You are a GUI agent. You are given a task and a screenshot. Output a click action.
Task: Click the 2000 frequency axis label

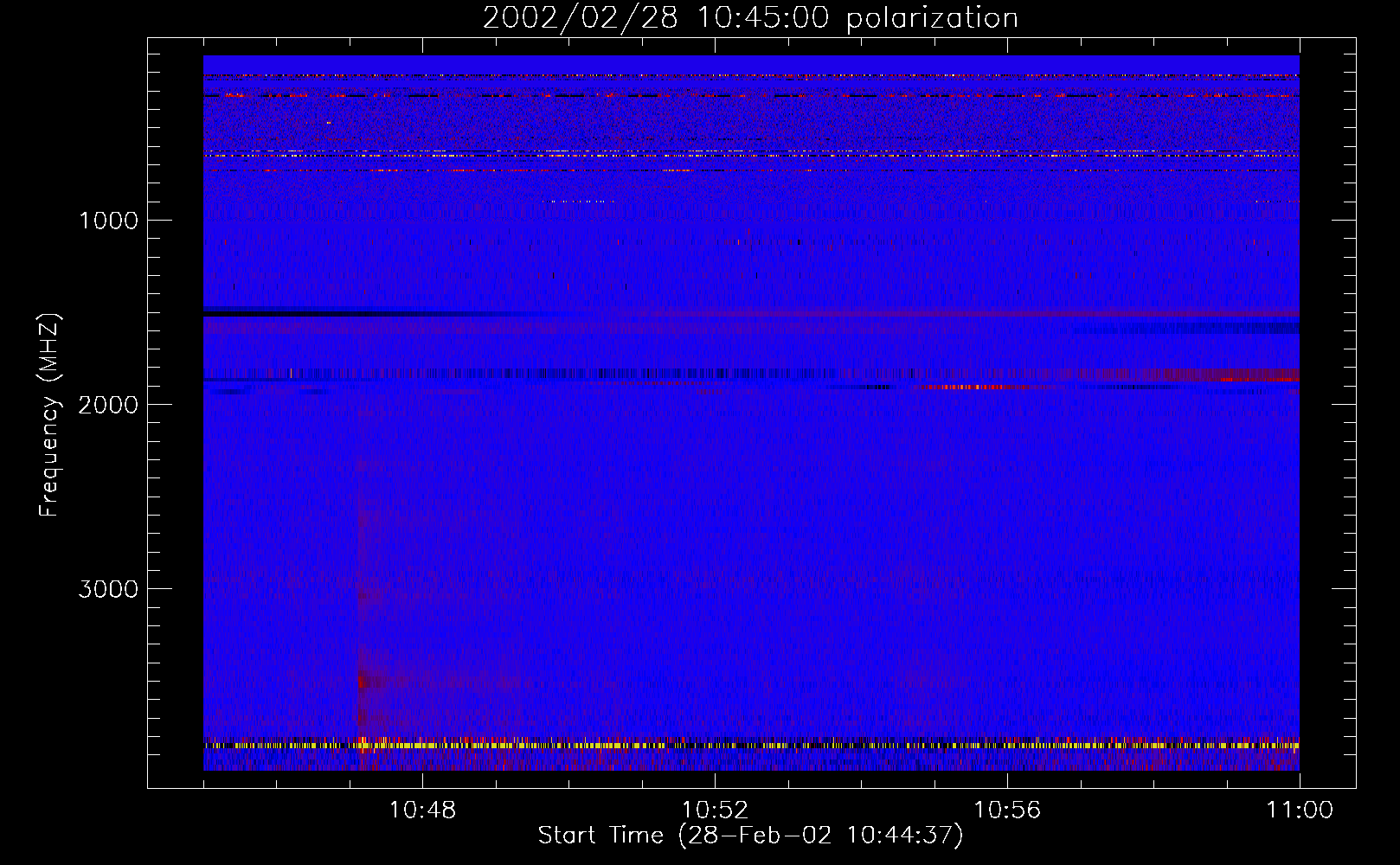pyautogui.click(x=108, y=405)
